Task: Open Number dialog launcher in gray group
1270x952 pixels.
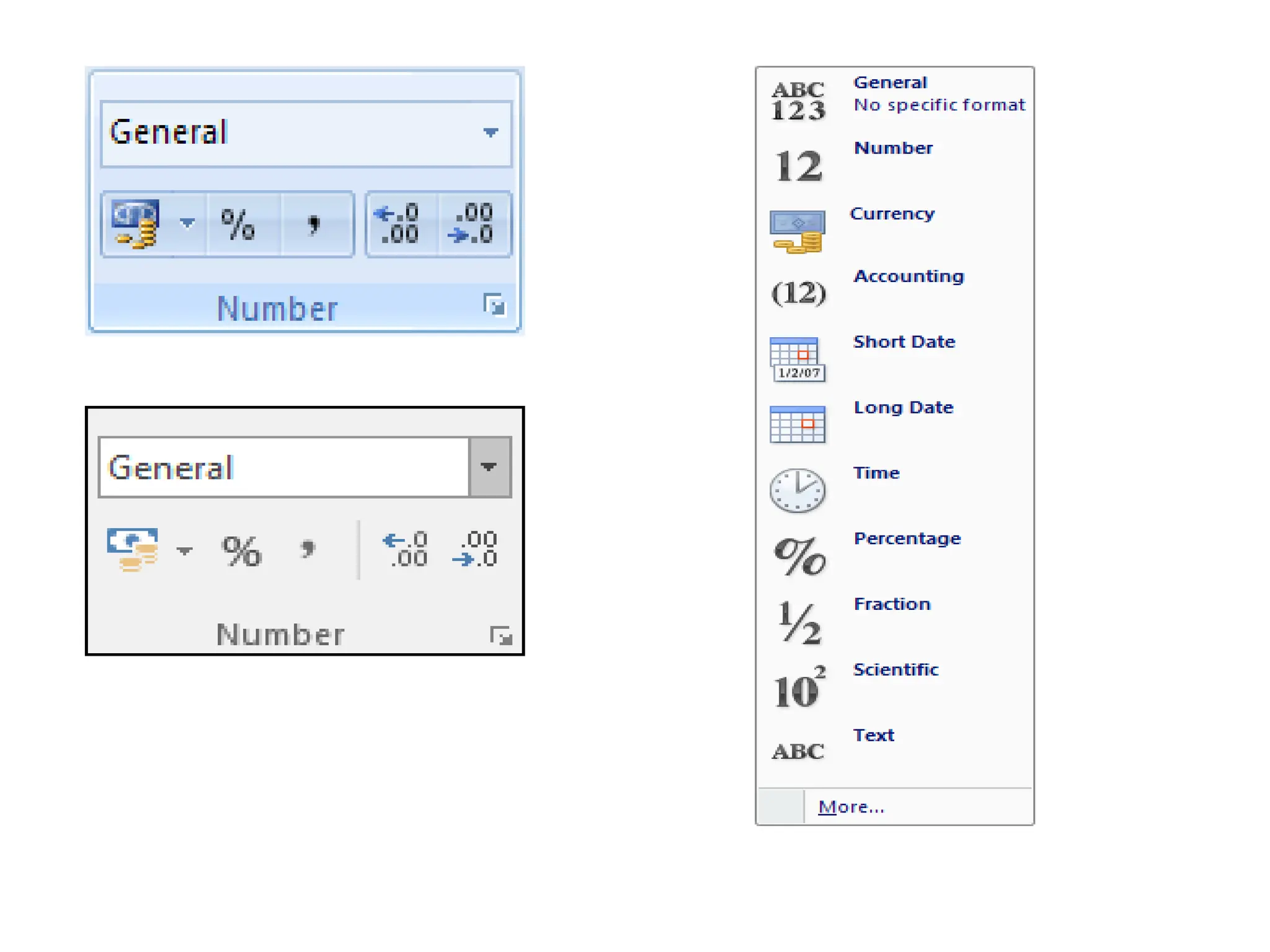Action: 500,636
